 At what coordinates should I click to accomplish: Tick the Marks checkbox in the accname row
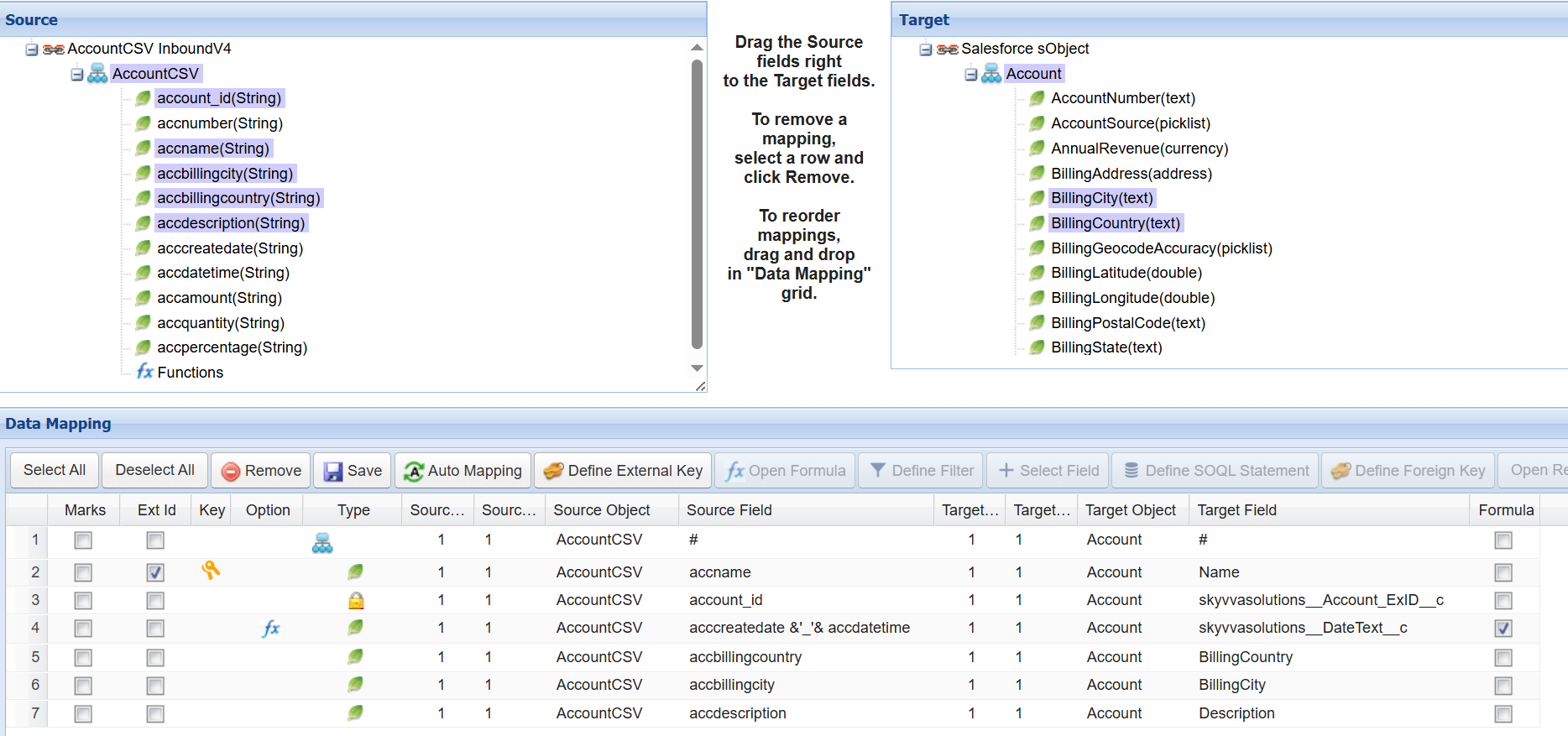83,572
